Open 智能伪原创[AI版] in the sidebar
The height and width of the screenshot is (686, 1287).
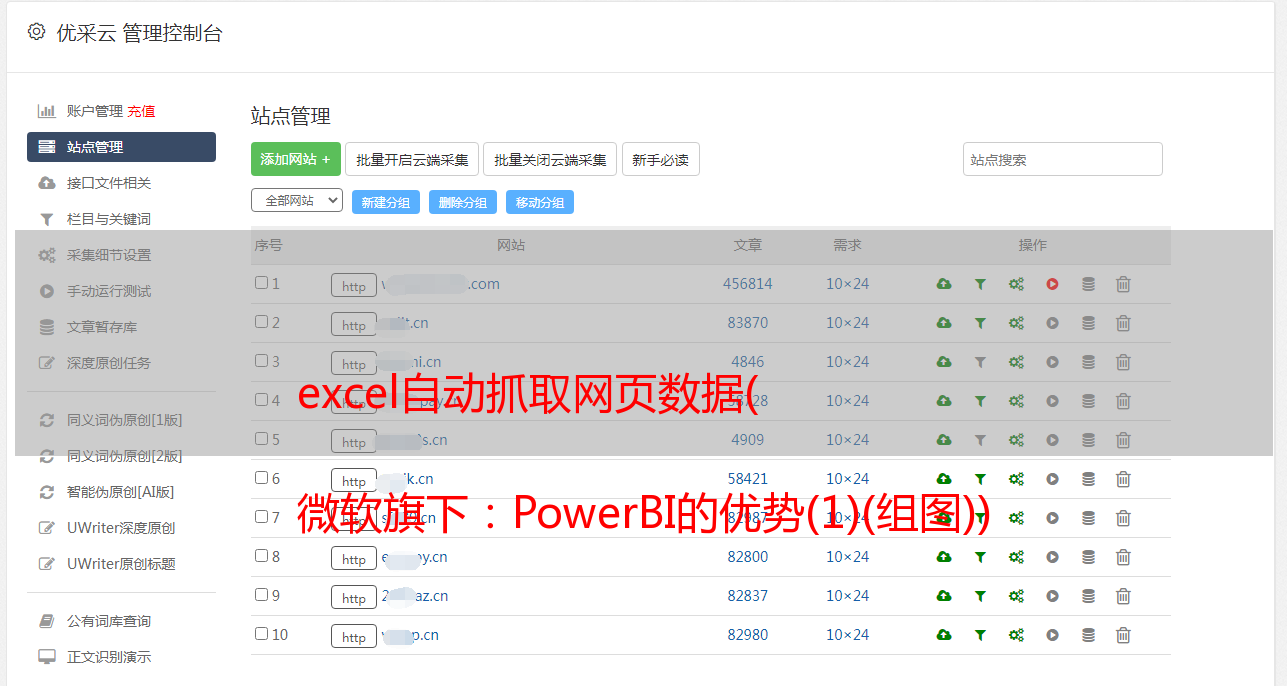tap(120, 492)
